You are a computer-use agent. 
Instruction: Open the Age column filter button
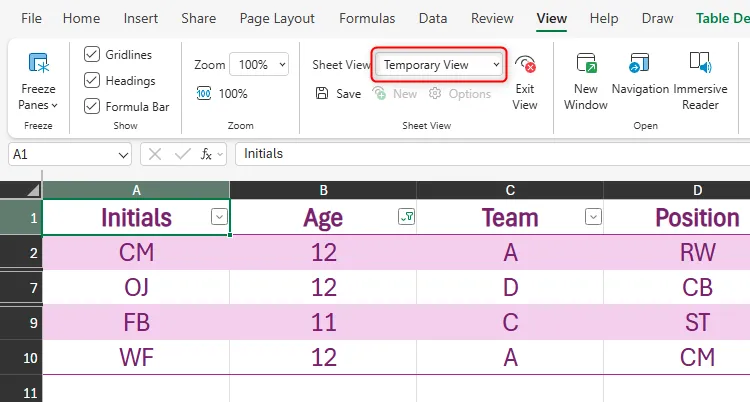pos(407,217)
